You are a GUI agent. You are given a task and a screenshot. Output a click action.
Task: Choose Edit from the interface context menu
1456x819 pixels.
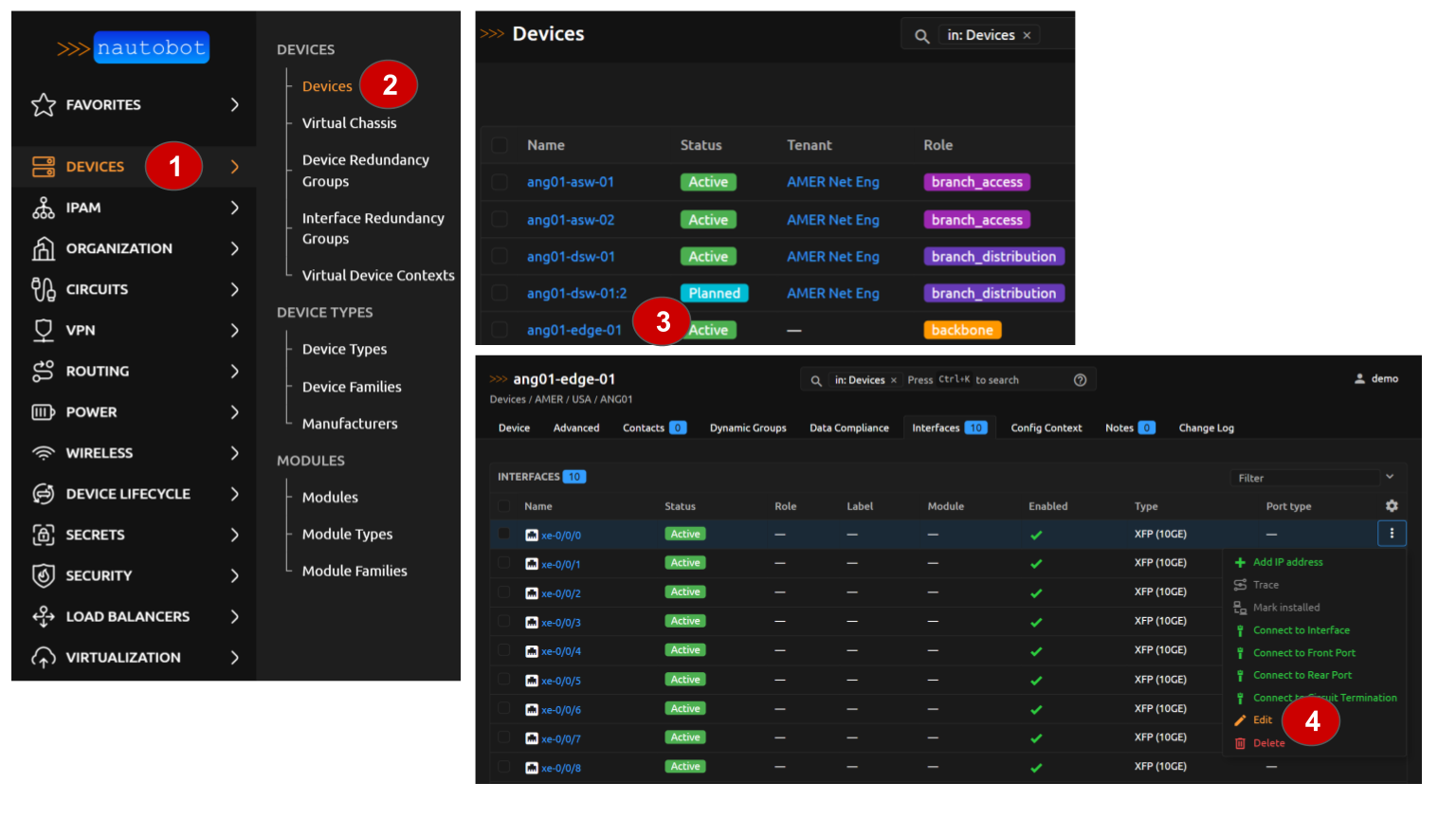coord(1263,720)
